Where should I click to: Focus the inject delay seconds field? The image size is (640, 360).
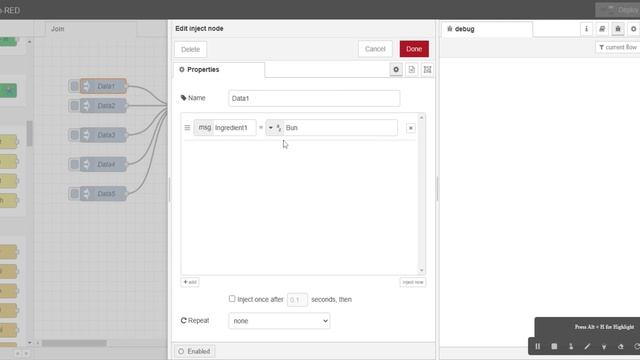click(297, 300)
